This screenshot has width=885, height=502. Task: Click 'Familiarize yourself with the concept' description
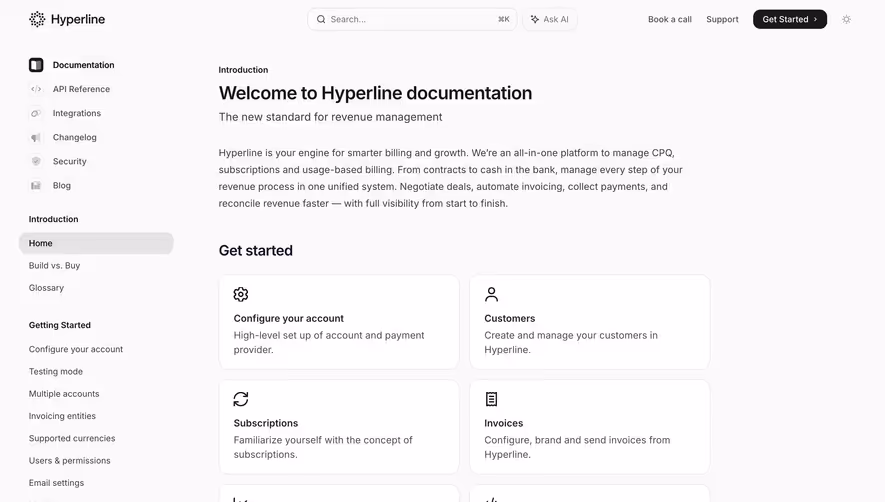tap(323, 447)
